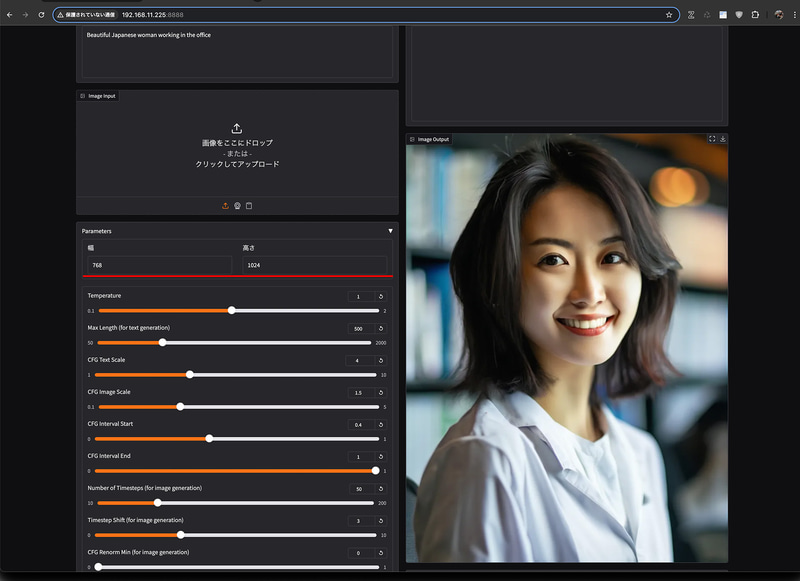Open the output image in fullscreen view

712,139
